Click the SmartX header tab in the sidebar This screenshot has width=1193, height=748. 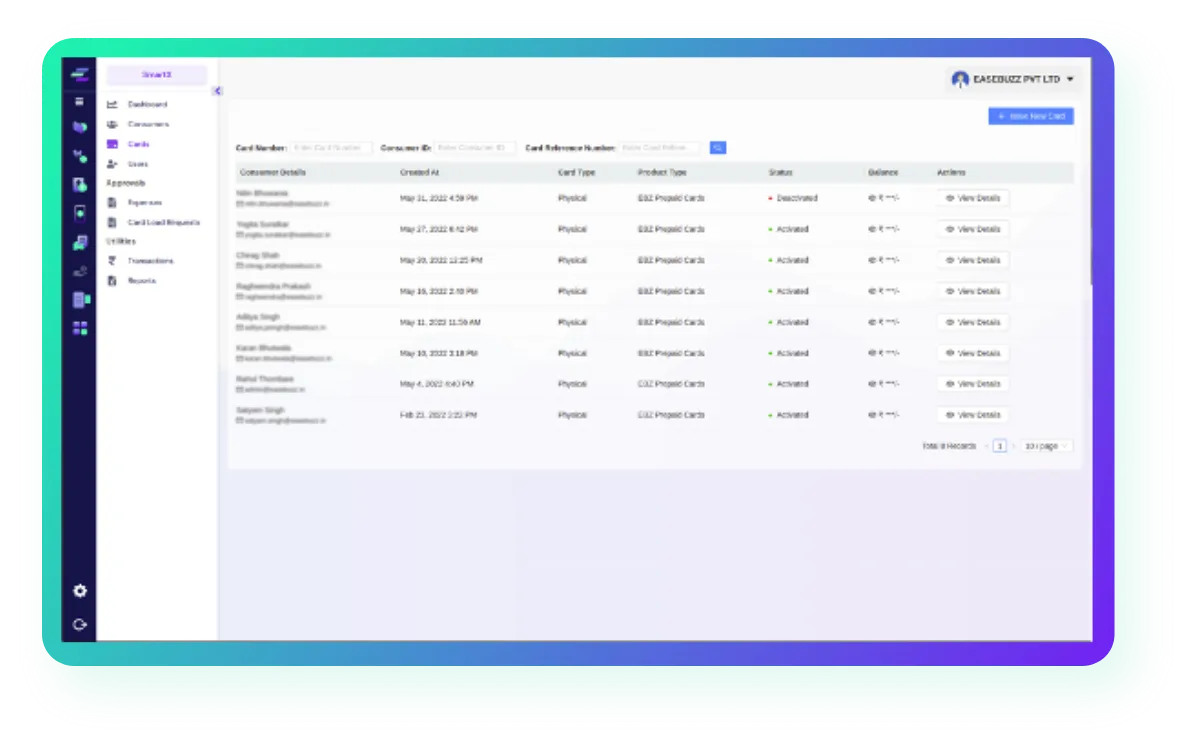coord(156,75)
